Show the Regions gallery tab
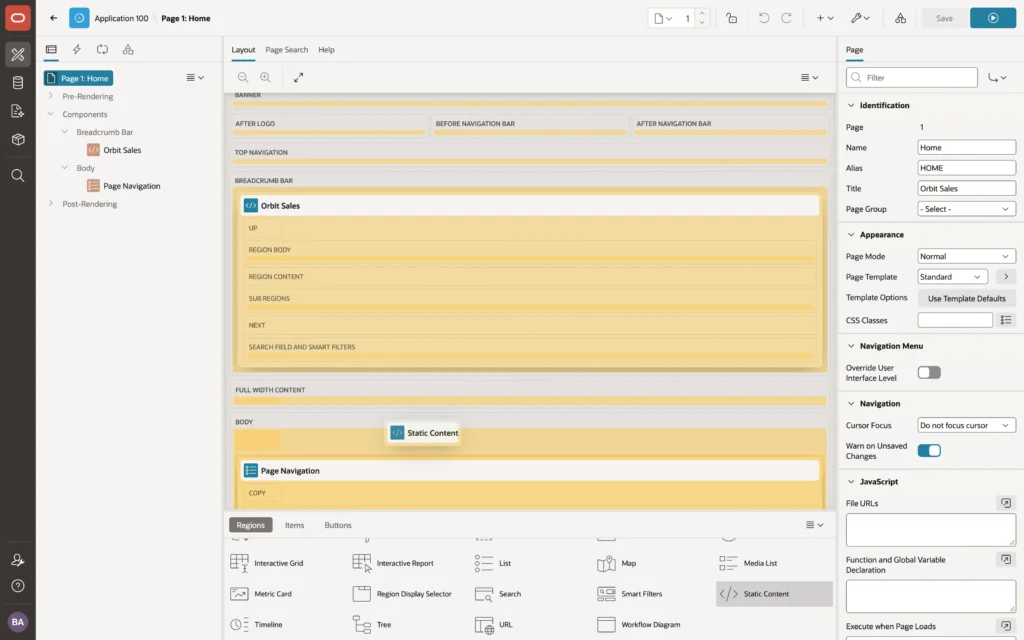This screenshot has height=640, width=1024. [x=250, y=525]
